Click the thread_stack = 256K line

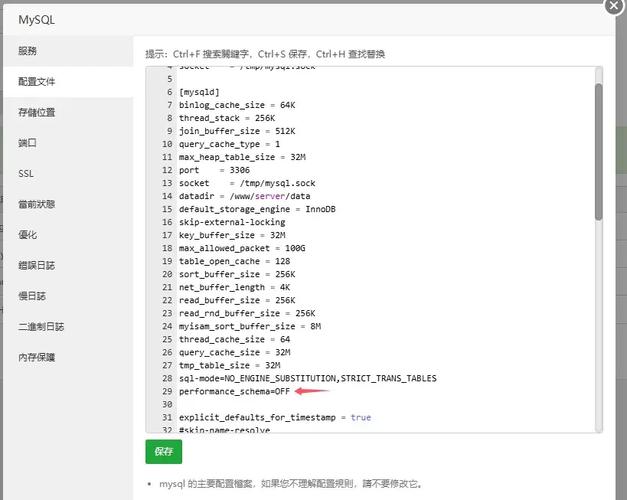(227, 118)
